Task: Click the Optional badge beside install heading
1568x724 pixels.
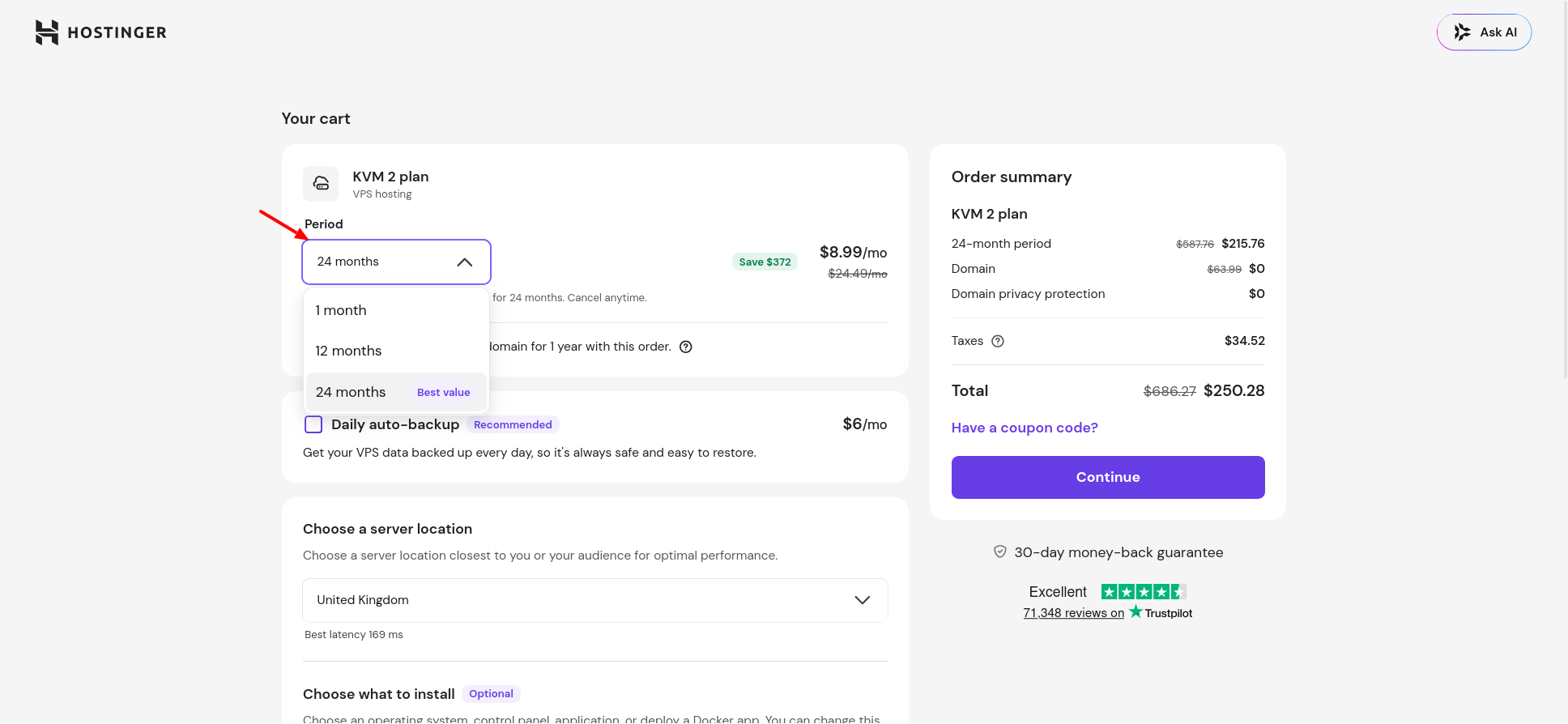Action: coord(491,693)
